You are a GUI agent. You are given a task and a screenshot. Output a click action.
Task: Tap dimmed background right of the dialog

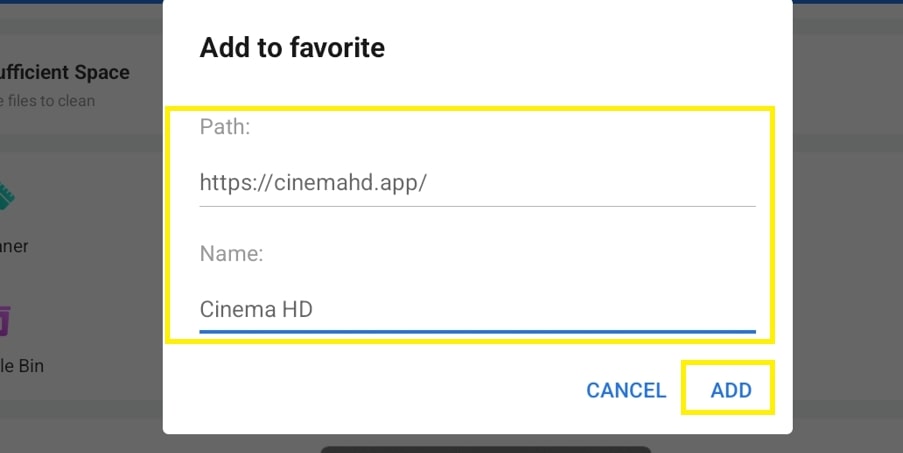(848, 230)
